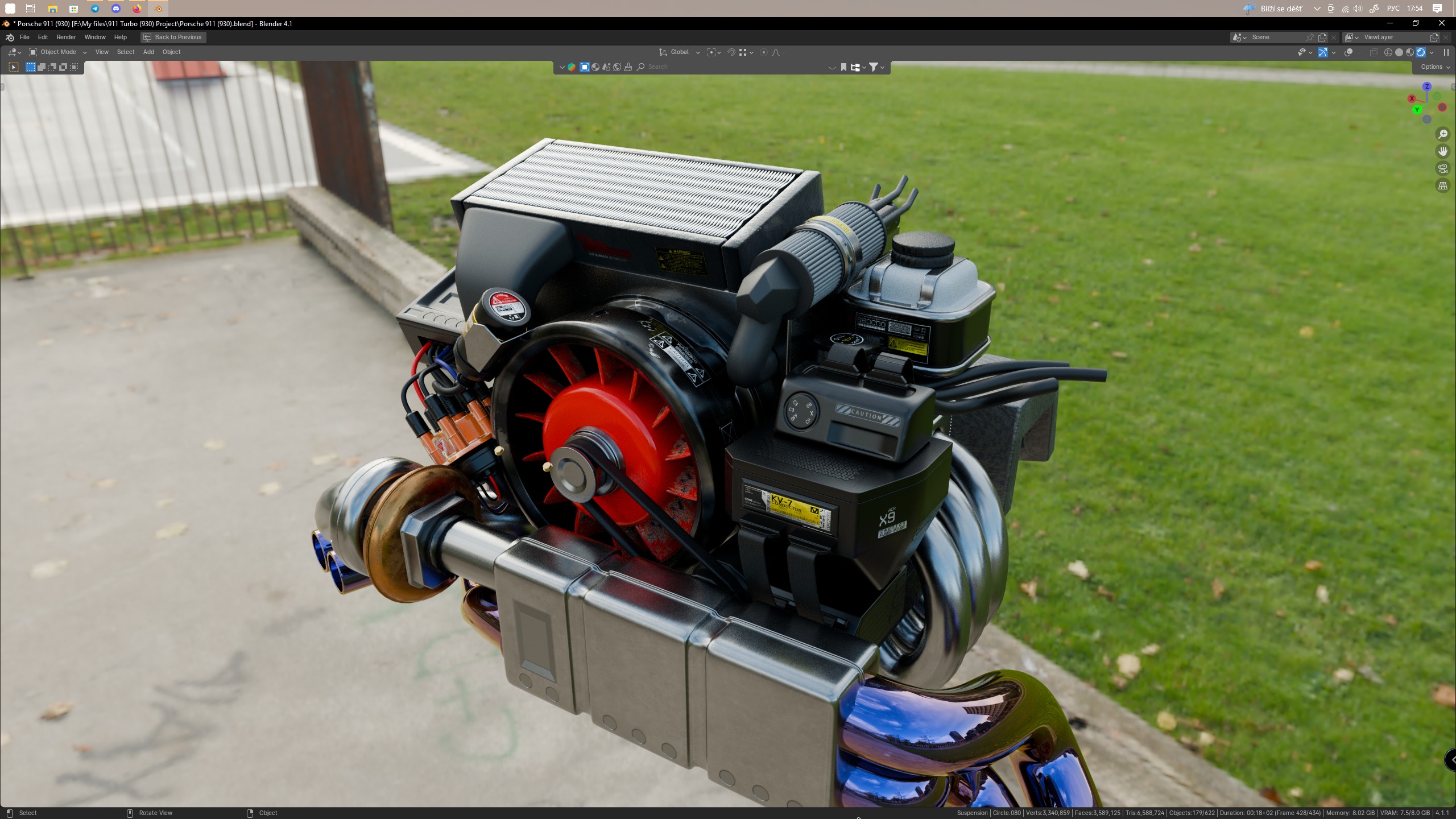Switch to solid viewport shading
Viewport: 1456px width, 819px height.
pyautogui.click(x=1399, y=52)
